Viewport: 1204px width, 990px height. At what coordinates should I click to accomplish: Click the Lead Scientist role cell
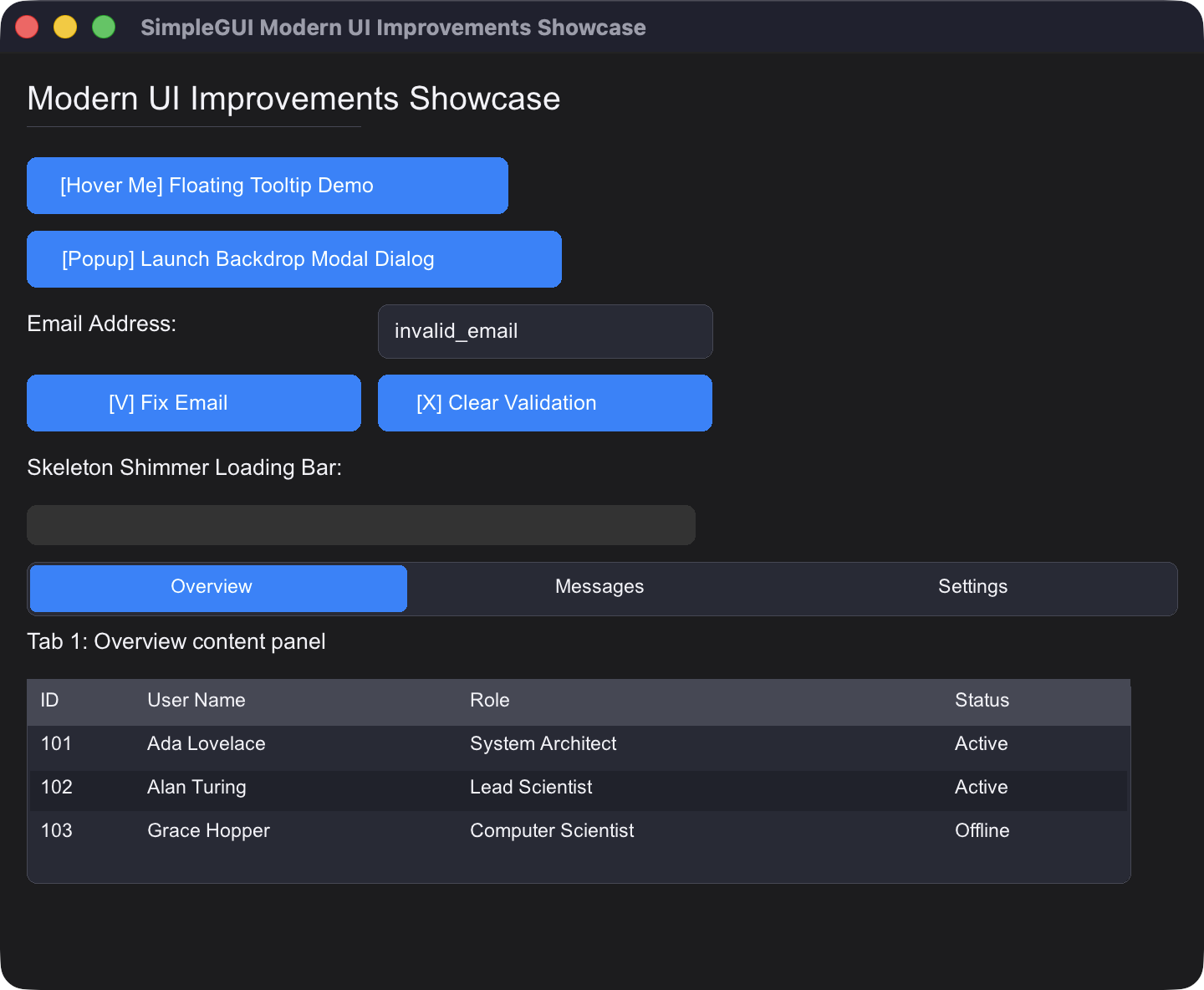tap(531, 788)
